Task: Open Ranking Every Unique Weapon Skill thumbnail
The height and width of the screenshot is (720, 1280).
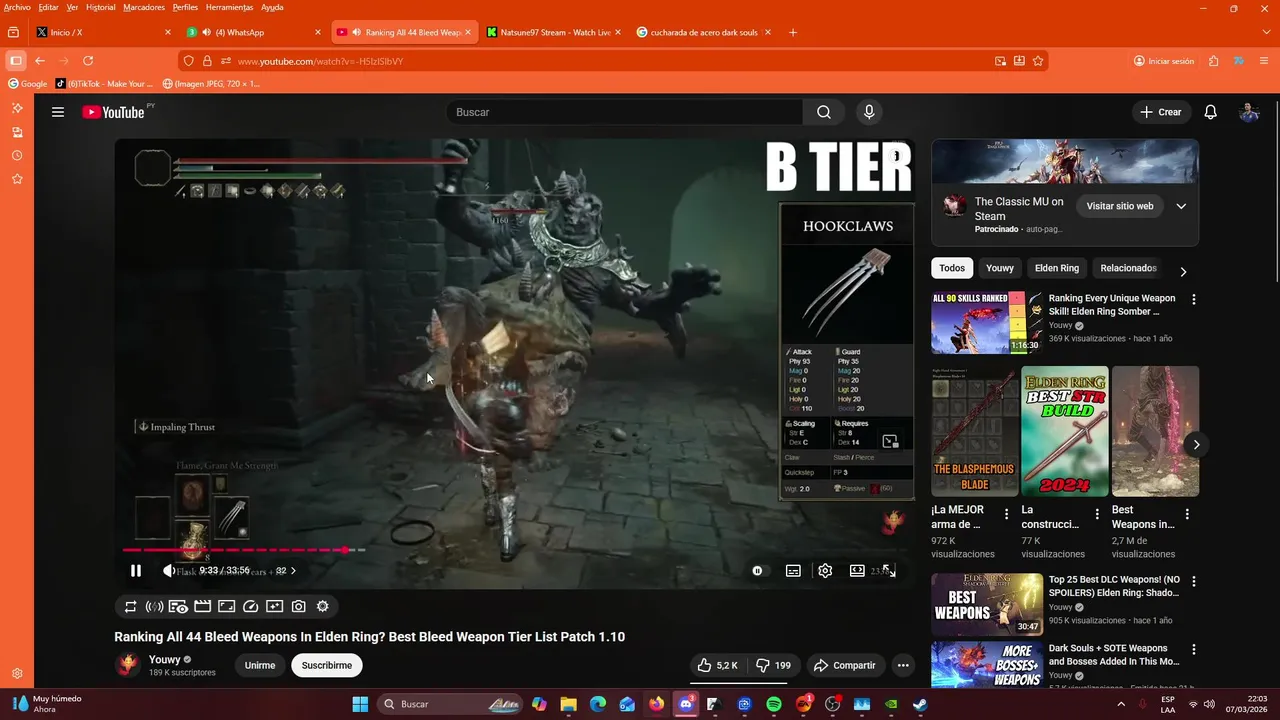Action: click(987, 322)
